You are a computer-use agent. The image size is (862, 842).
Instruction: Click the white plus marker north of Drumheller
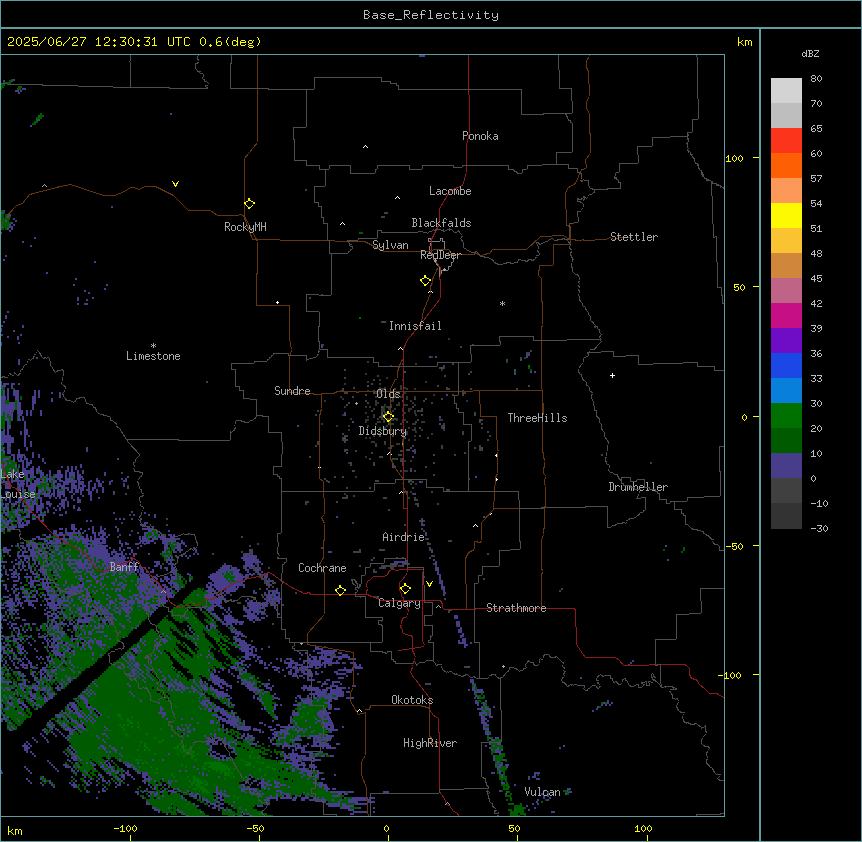tap(612, 375)
